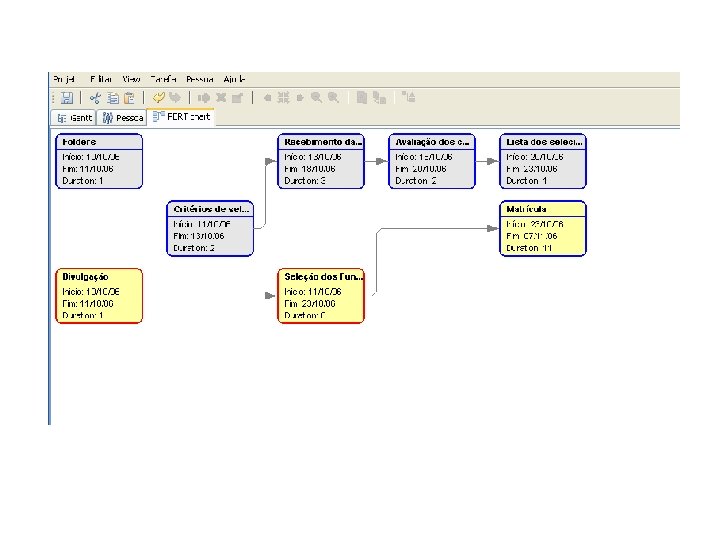Click the second magnifier zoom icon
The height and width of the screenshot is (540, 720).
click(x=333, y=97)
